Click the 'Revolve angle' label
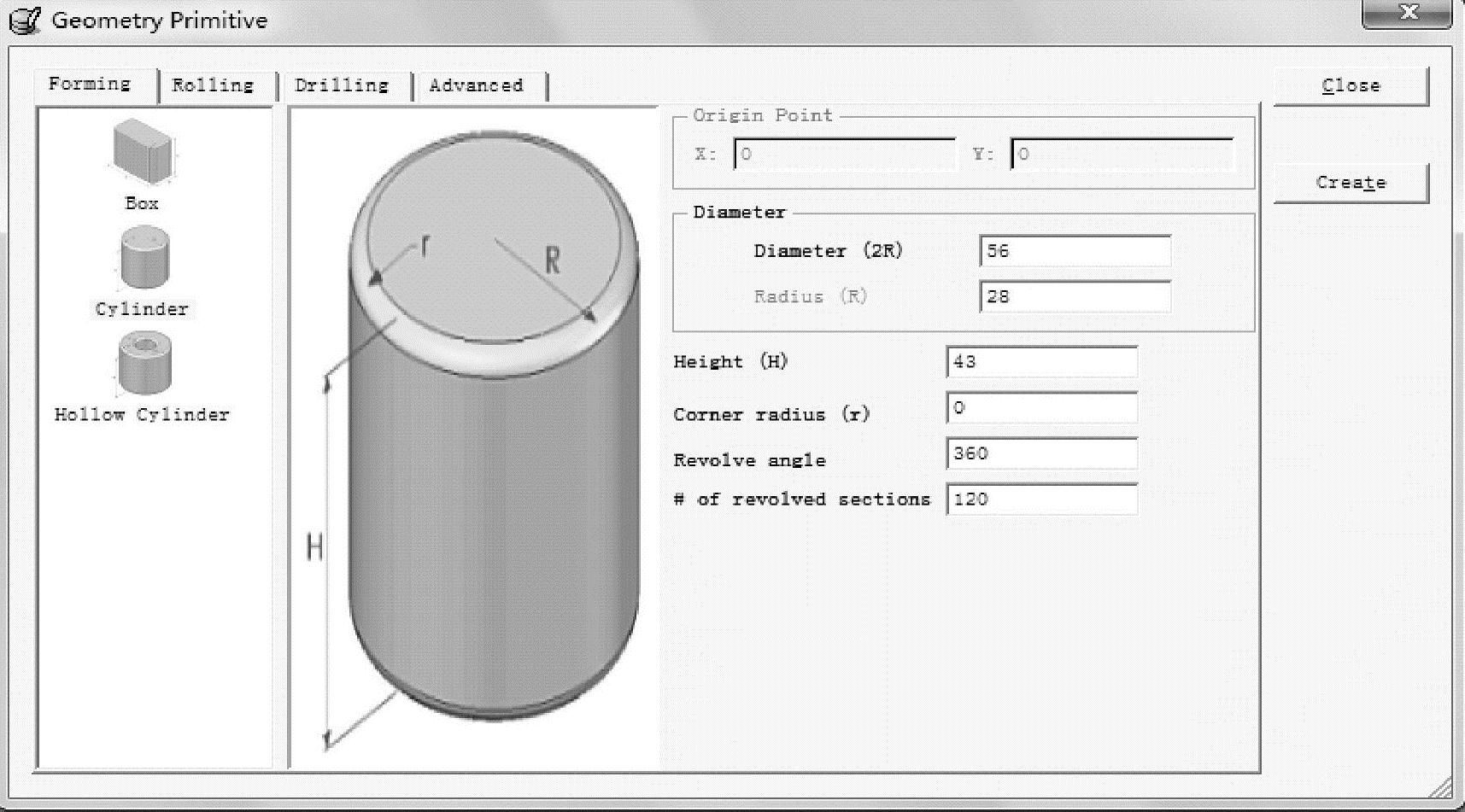Image resolution: width=1465 pixels, height=812 pixels. pyautogui.click(x=749, y=461)
